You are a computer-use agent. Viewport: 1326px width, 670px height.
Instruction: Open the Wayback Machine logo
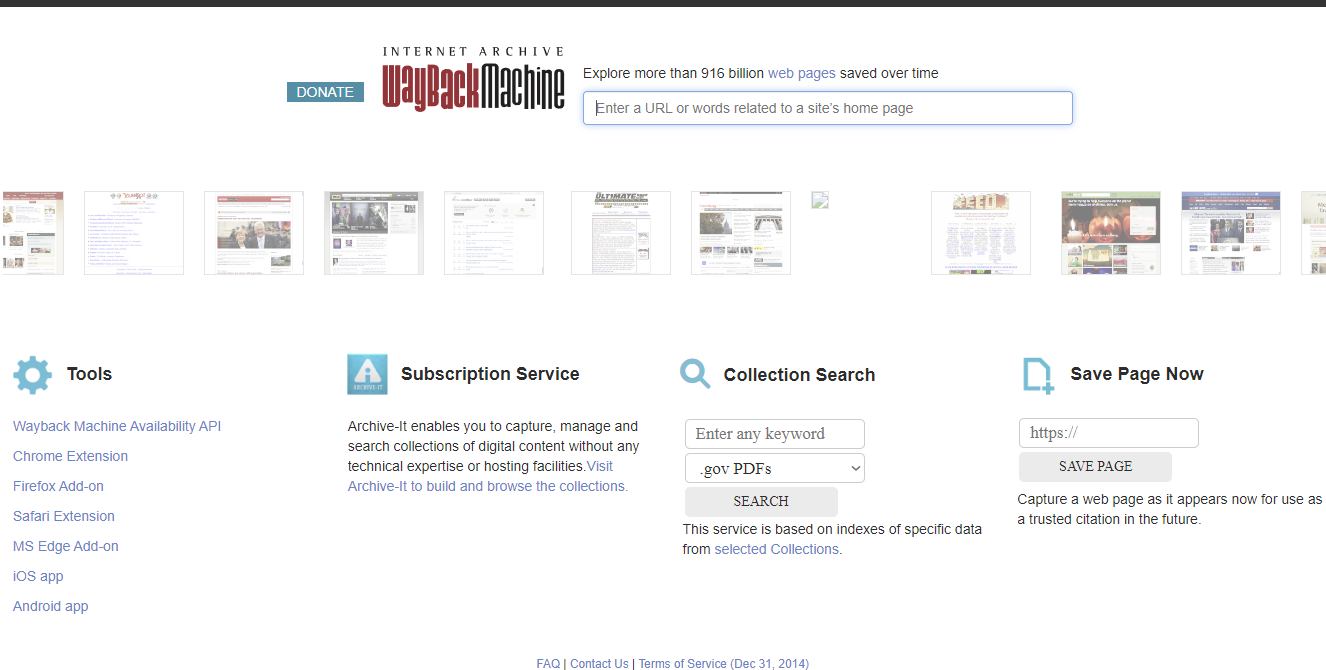[473, 79]
